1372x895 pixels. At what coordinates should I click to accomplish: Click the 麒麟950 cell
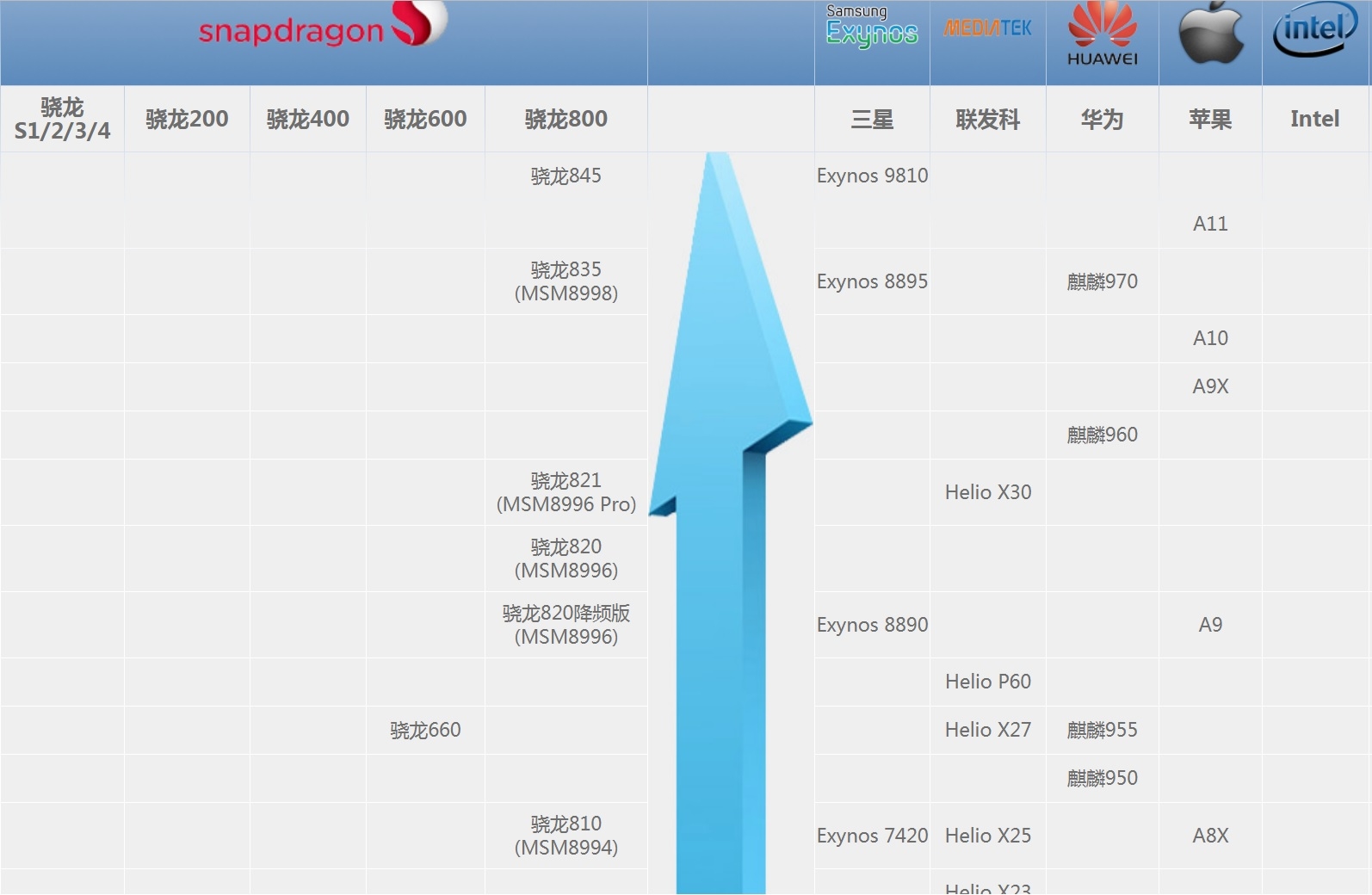click(x=1103, y=778)
